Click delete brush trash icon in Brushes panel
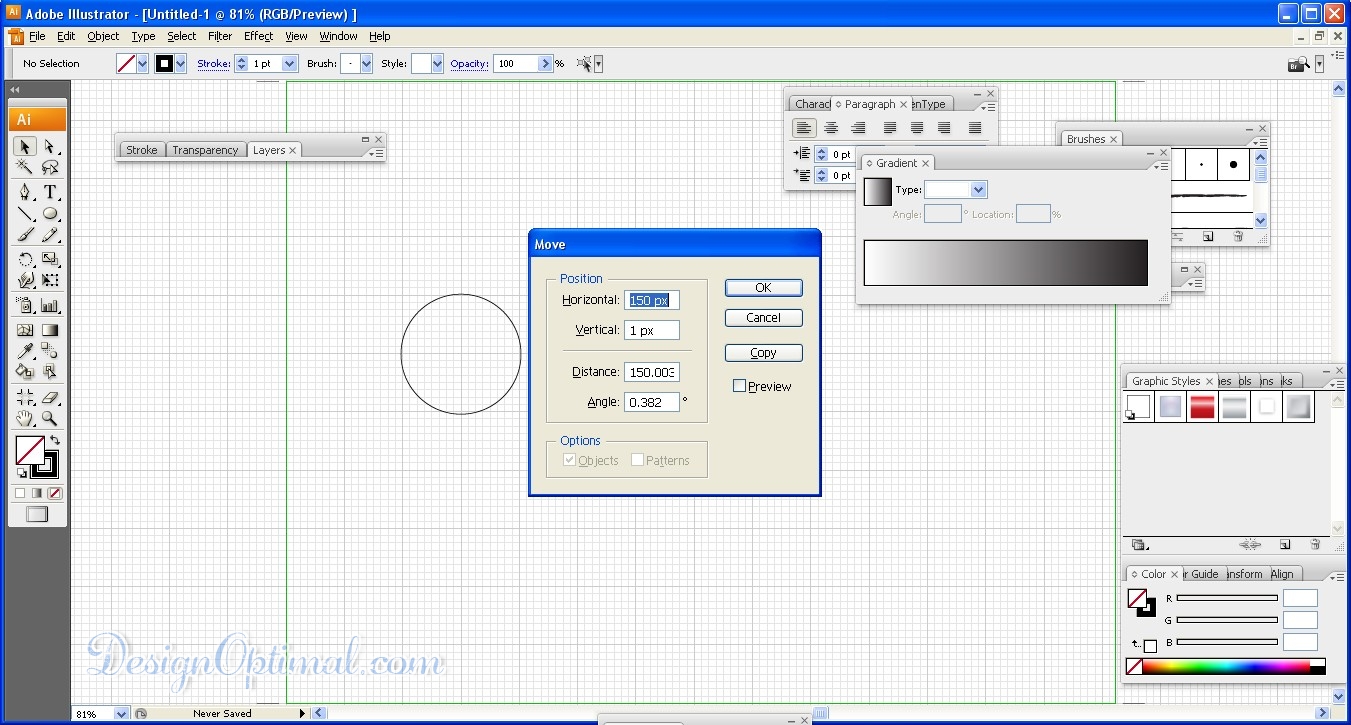 (x=1238, y=236)
